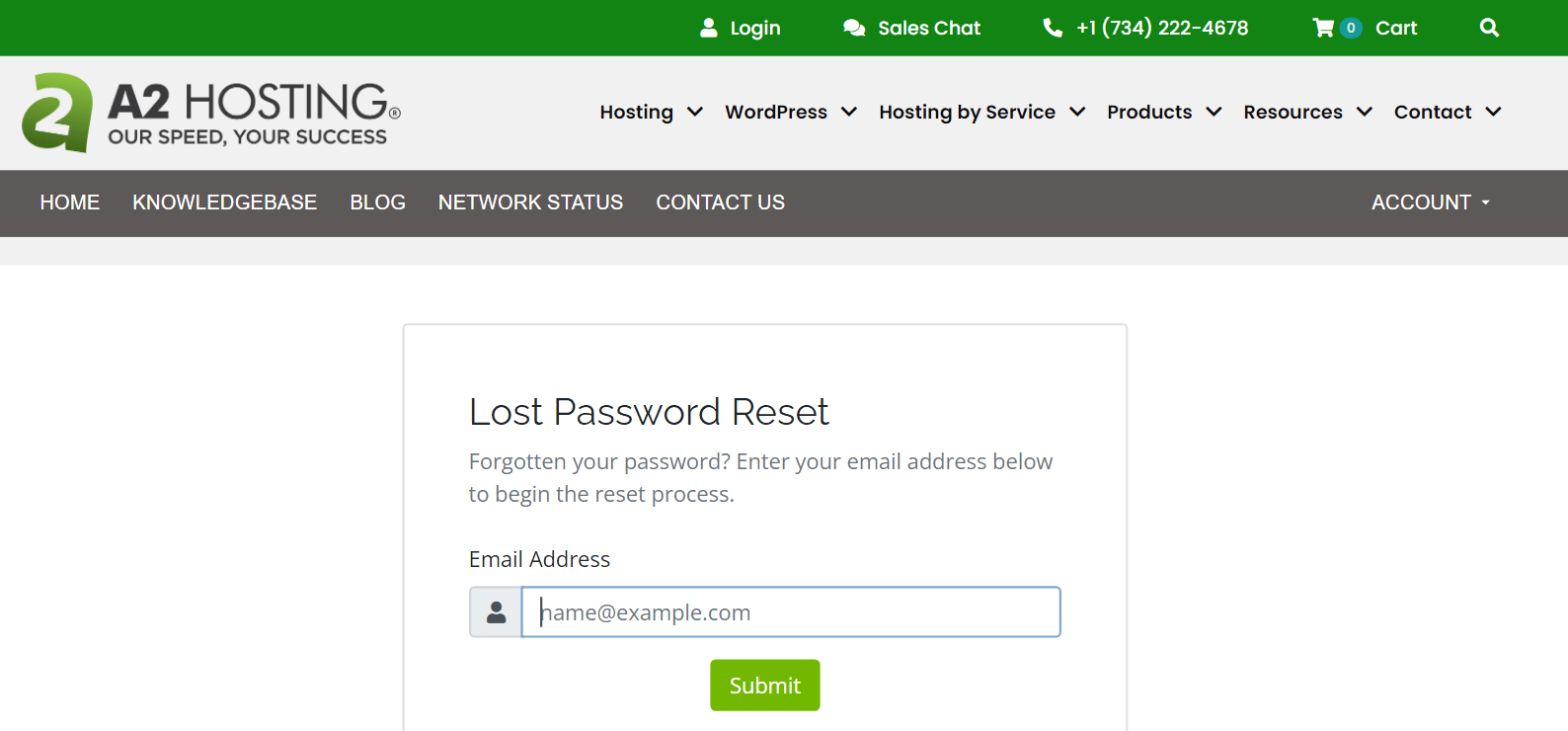Switch to the KNOWLEDGEBASE section
The image size is (1568, 731).
[225, 203]
